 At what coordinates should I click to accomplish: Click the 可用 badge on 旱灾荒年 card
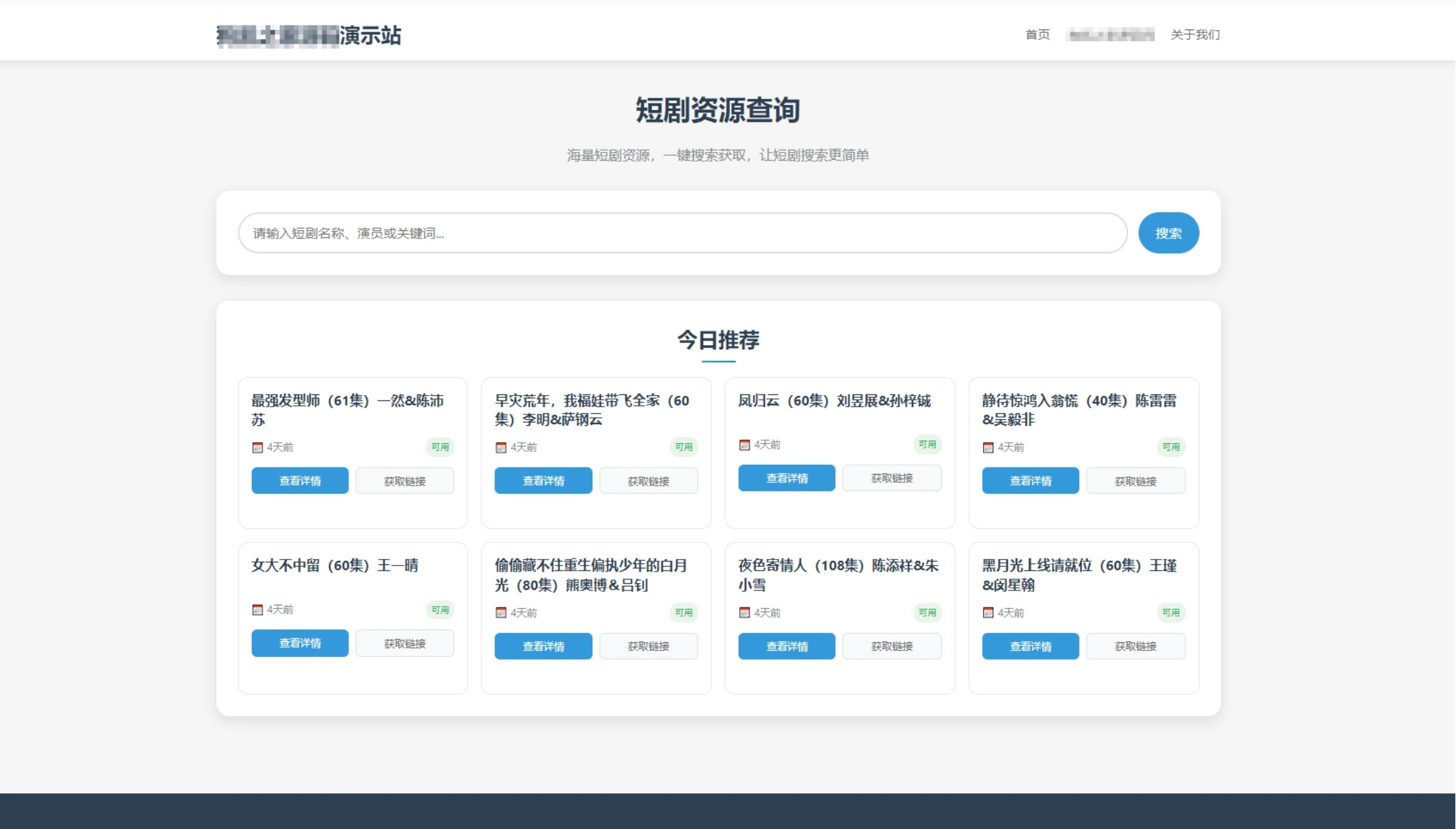pos(684,447)
